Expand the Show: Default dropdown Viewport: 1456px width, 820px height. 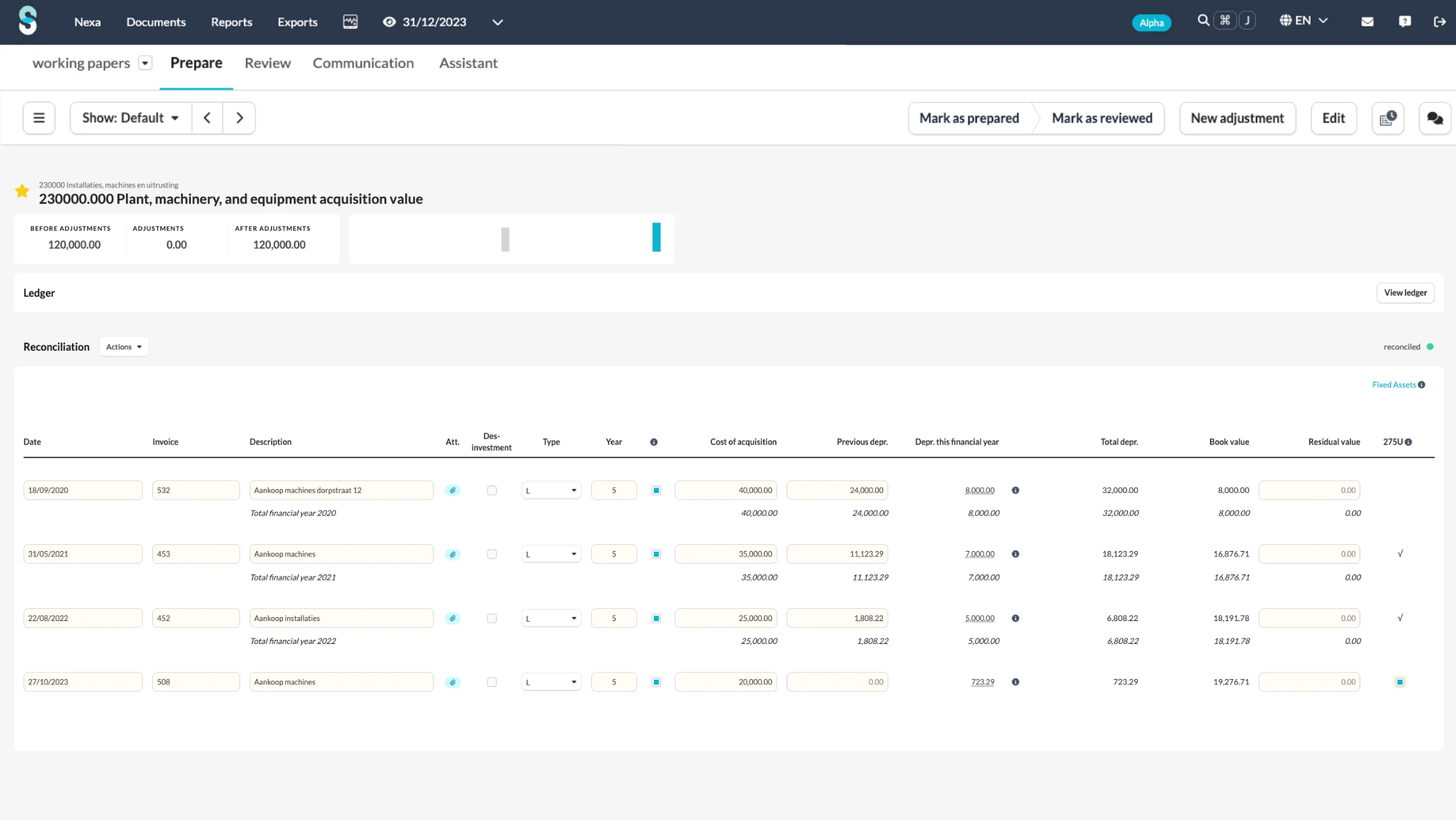[x=131, y=118]
